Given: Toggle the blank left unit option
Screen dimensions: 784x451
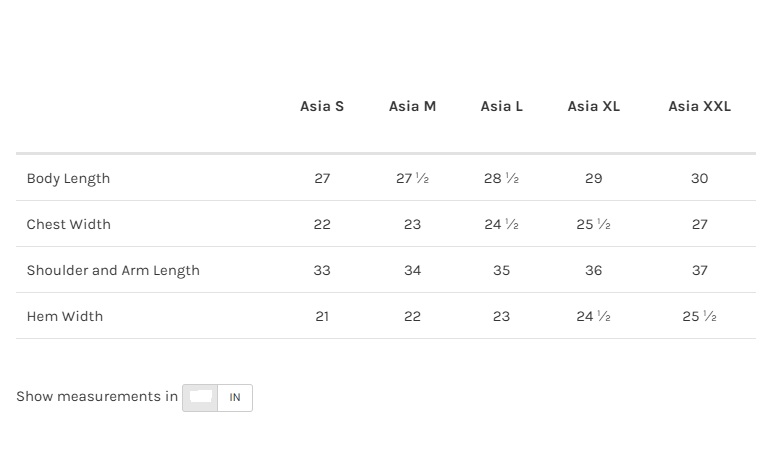Looking at the screenshot, I should [x=201, y=398].
